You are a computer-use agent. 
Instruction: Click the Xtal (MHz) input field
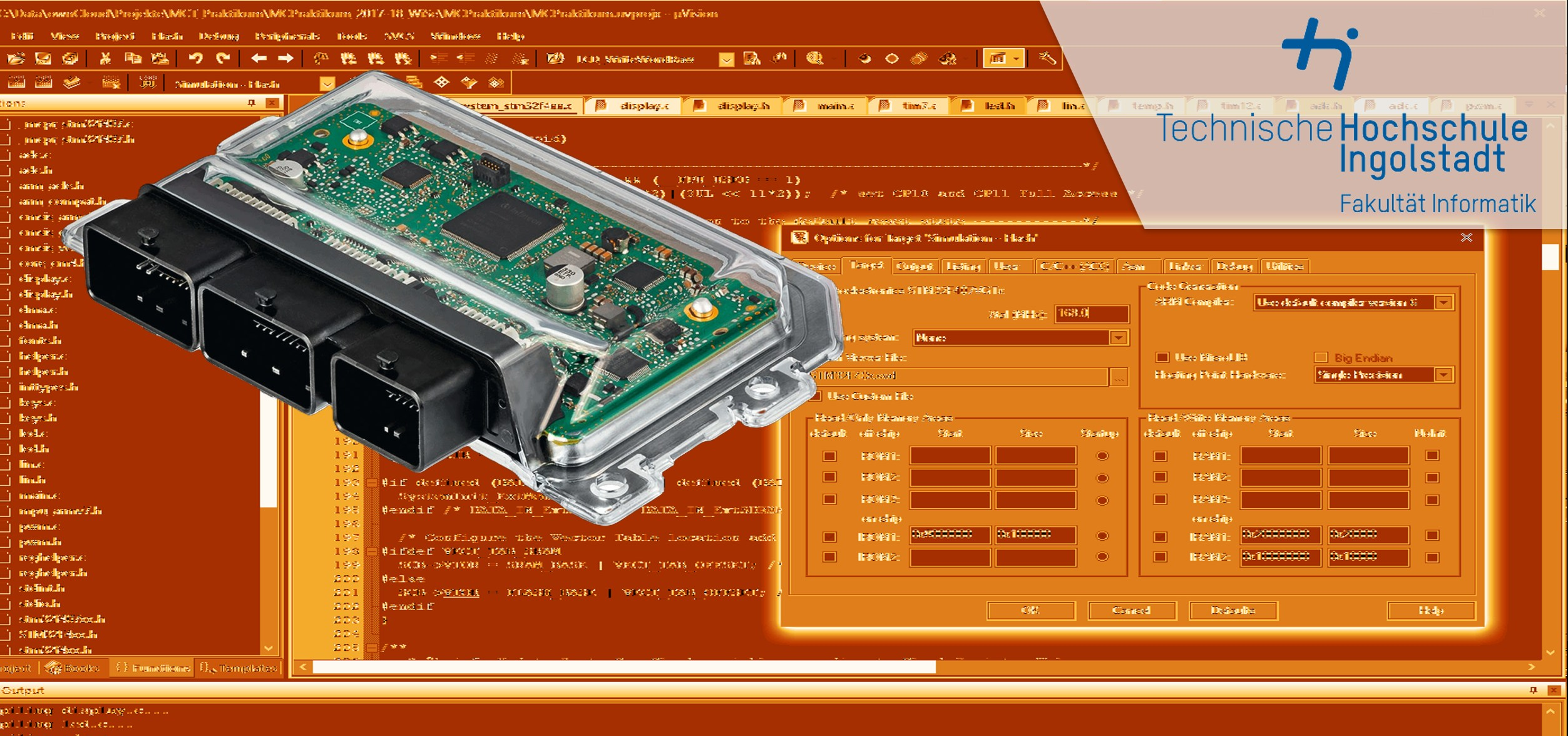[x=1091, y=313]
